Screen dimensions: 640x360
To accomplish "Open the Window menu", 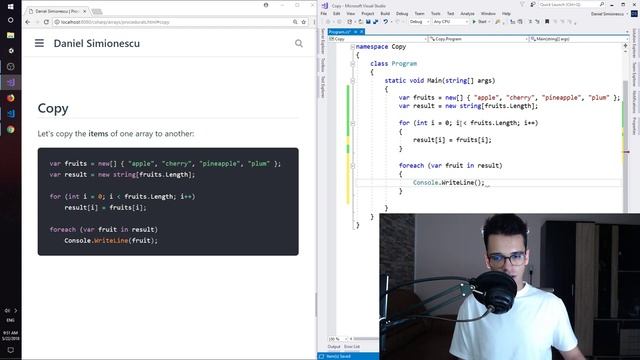I will pos(488,14).
